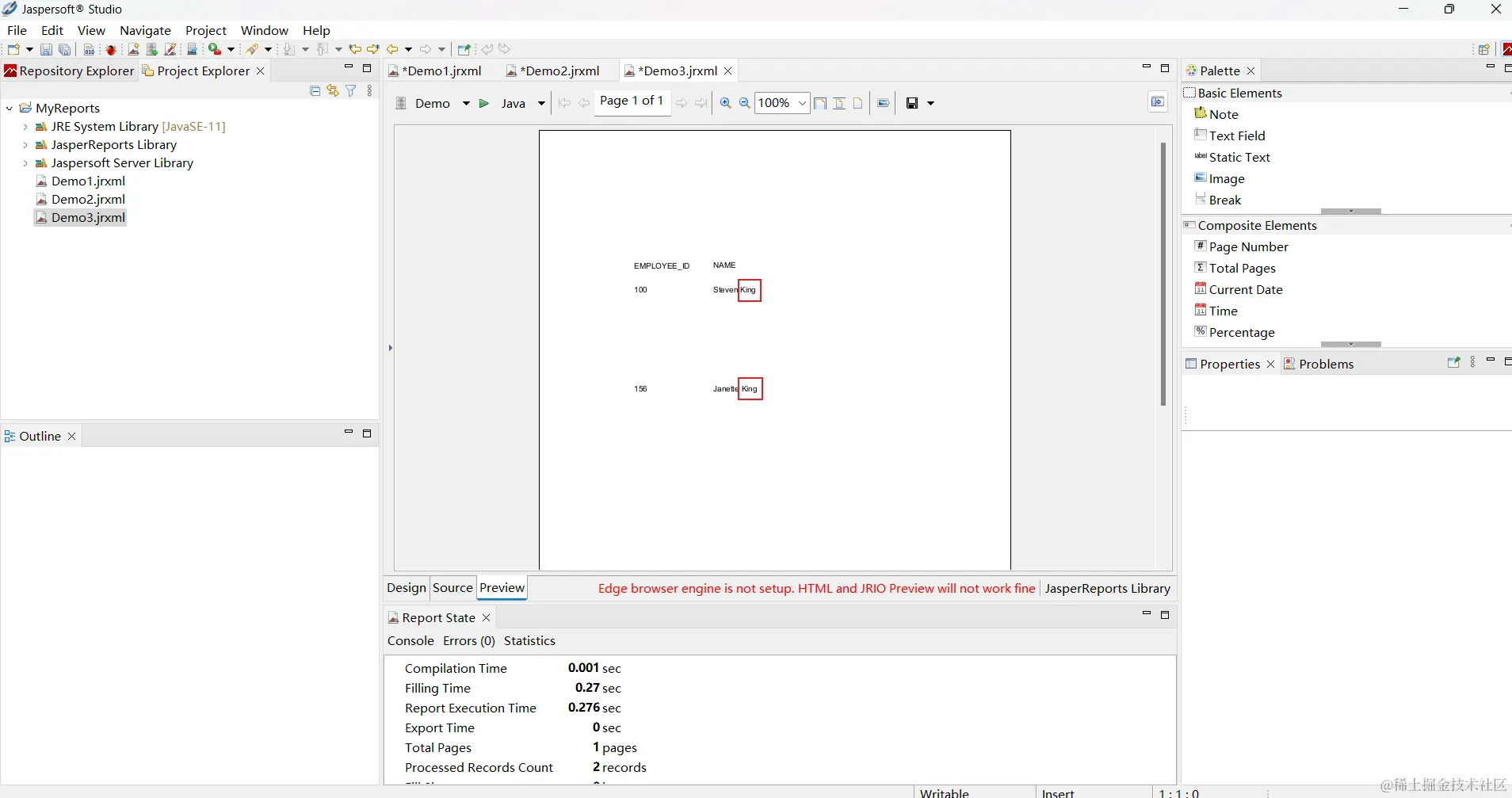The width and height of the screenshot is (1512, 798).
Task: Select the Note element in Palette
Action: tap(1216, 114)
